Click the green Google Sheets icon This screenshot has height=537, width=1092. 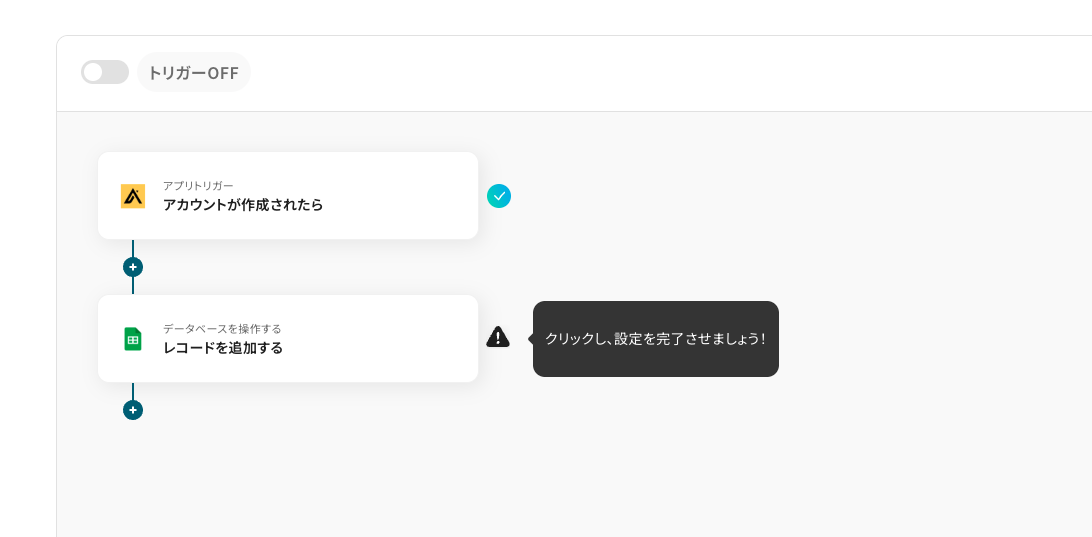click(133, 339)
